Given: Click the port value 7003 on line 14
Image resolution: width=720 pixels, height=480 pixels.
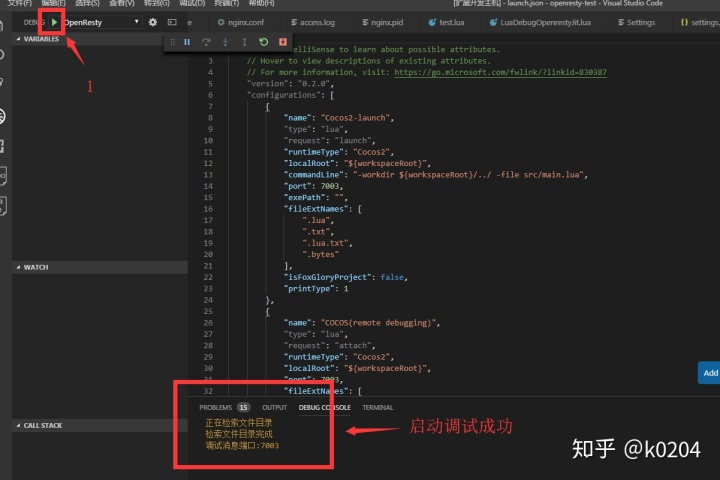Looking at the screenshot, I should tap(330, 186).
